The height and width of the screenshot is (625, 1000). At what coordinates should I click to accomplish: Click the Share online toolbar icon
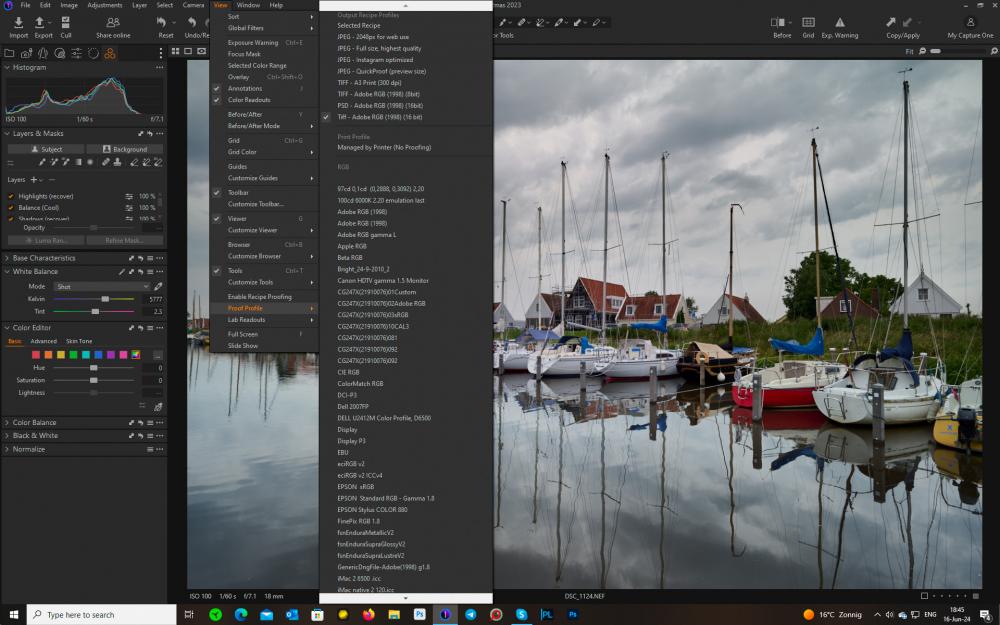(x=113, y=23)
